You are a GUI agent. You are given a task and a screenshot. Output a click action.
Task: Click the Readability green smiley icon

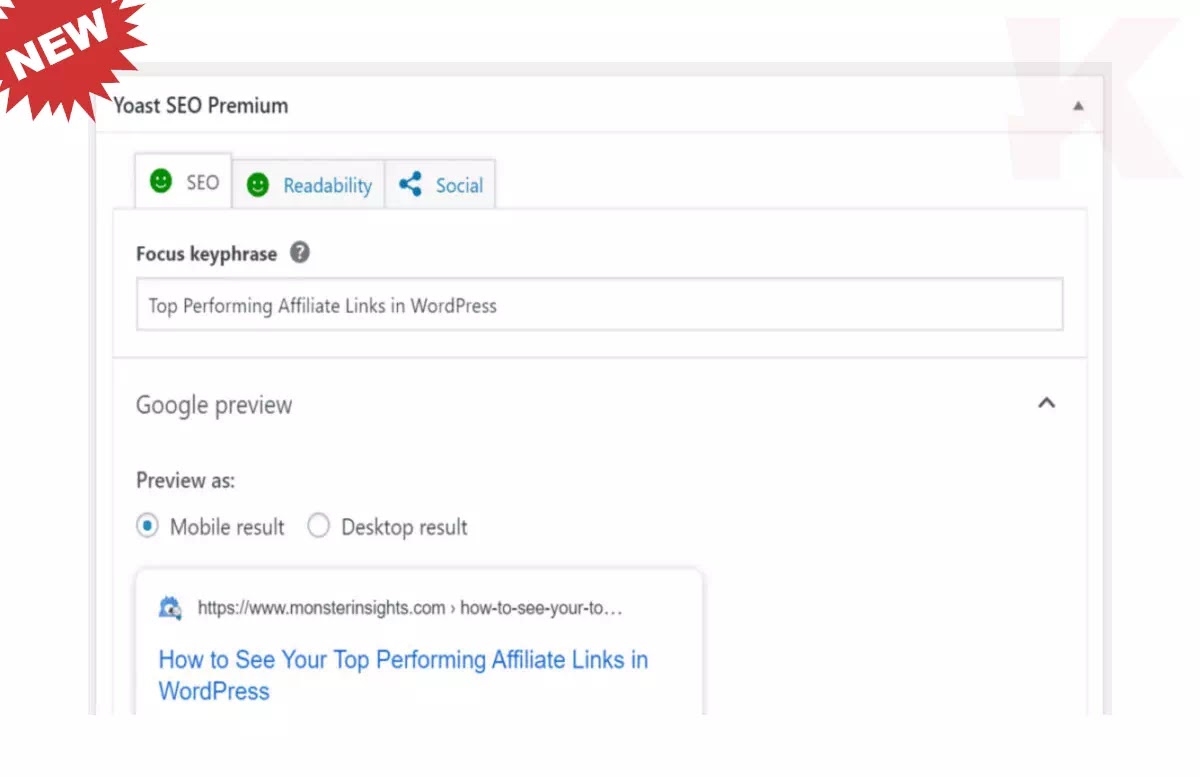[258, 185]
